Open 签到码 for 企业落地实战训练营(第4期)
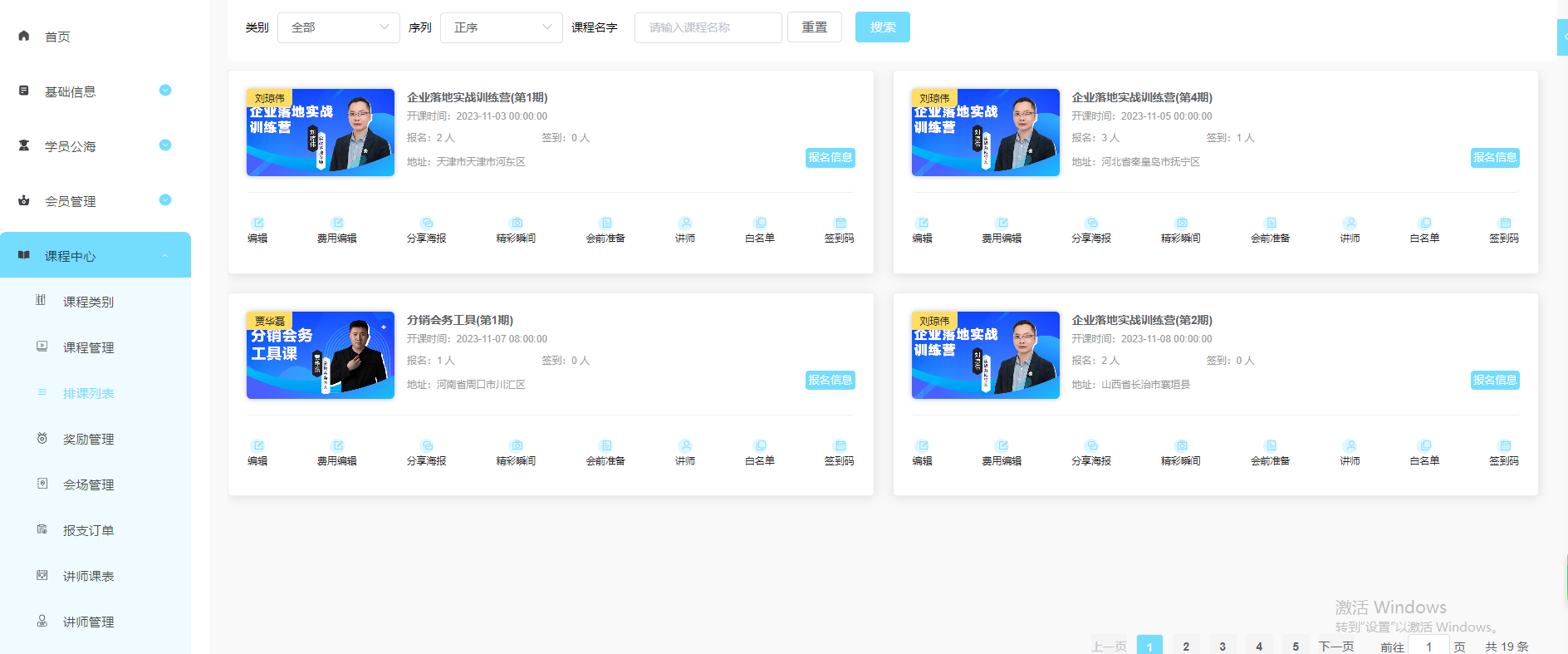 pos(1505,230)
